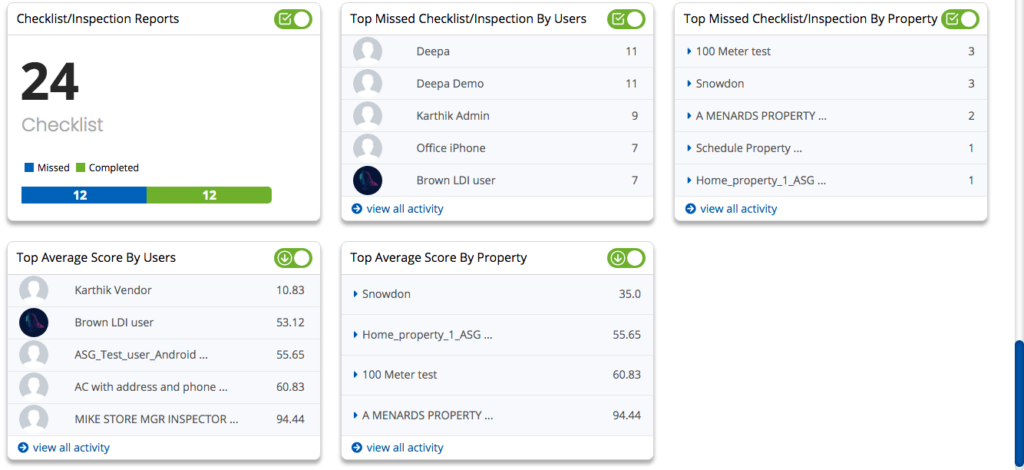1024x470 pixels.
Task: Click the vertical page scrollbar
Action: tap(1018, 400)
